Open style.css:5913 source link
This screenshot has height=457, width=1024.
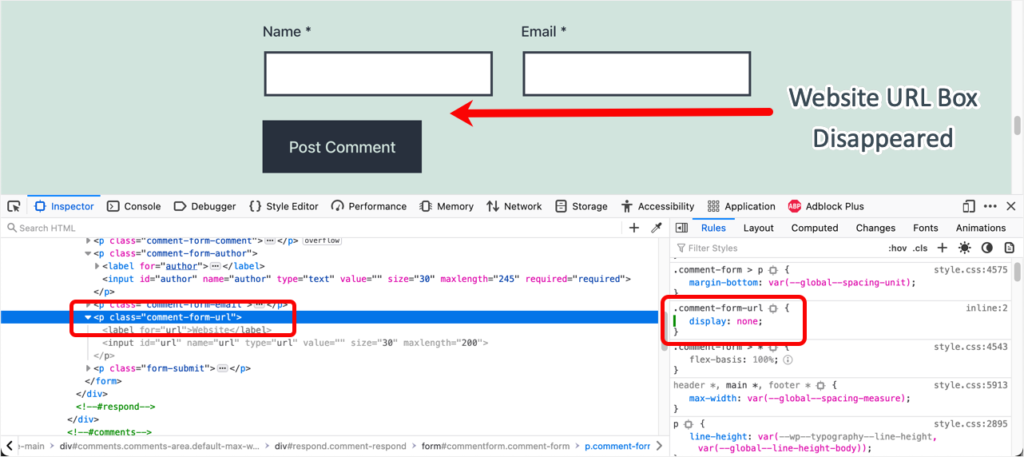970,385
